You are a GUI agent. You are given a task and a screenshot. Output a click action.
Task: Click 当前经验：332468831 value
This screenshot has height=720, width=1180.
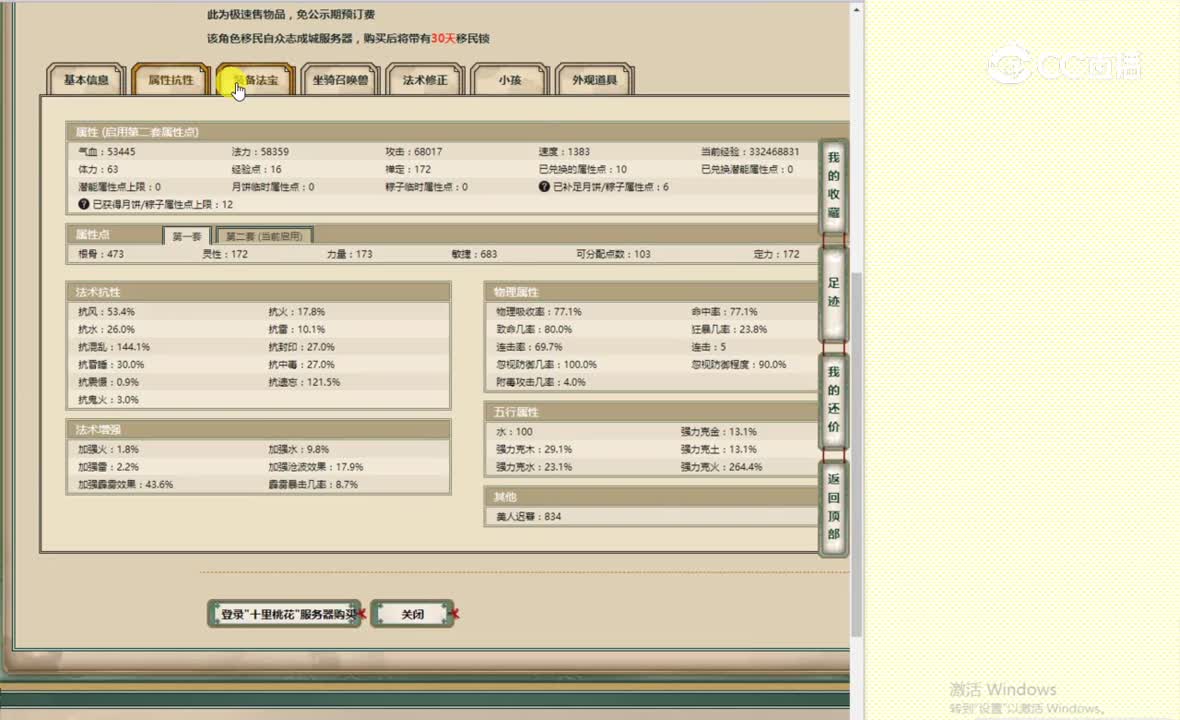(x=750, y=151)
